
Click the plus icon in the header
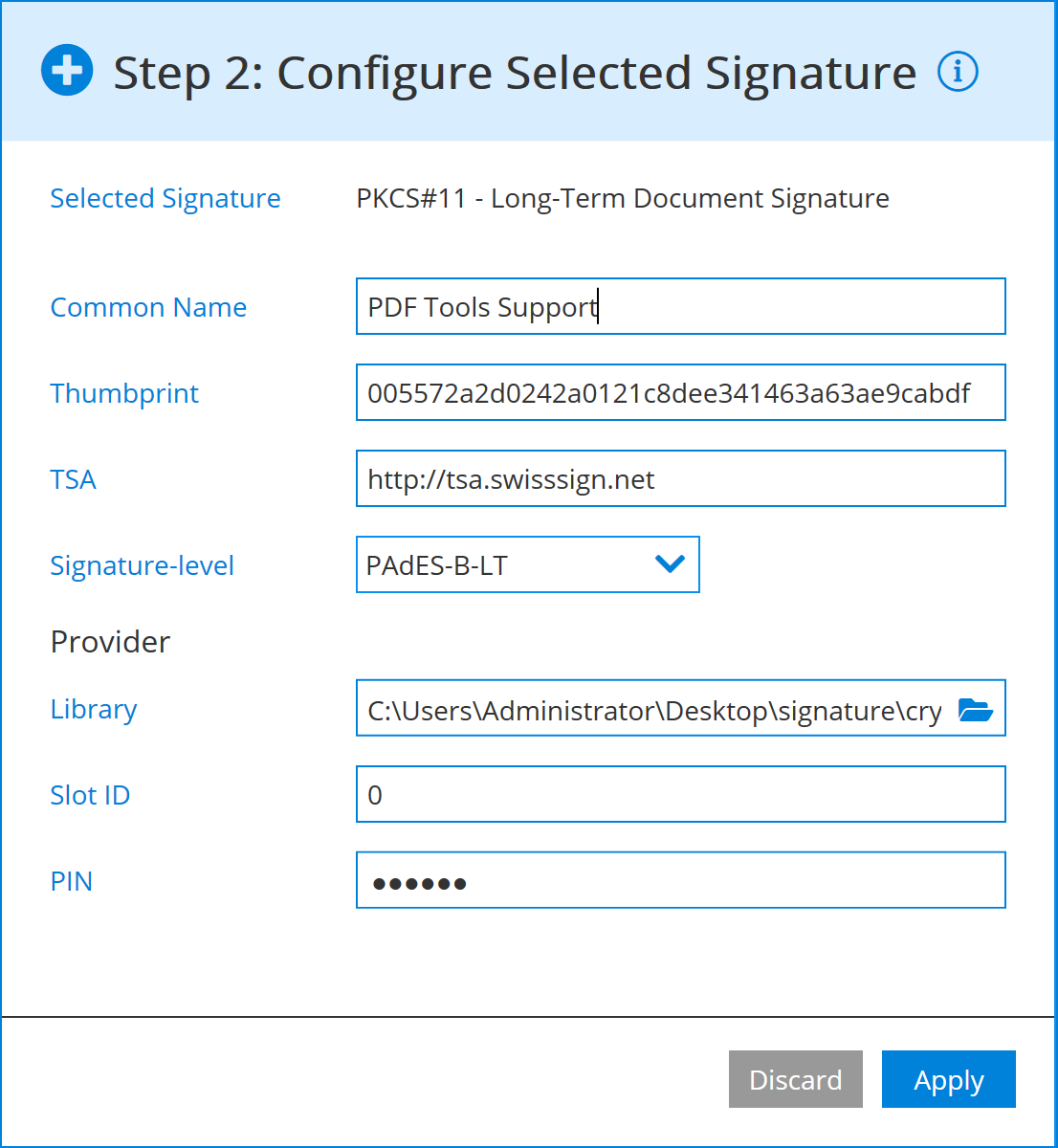pyautogui.click(x=66, y=70)
